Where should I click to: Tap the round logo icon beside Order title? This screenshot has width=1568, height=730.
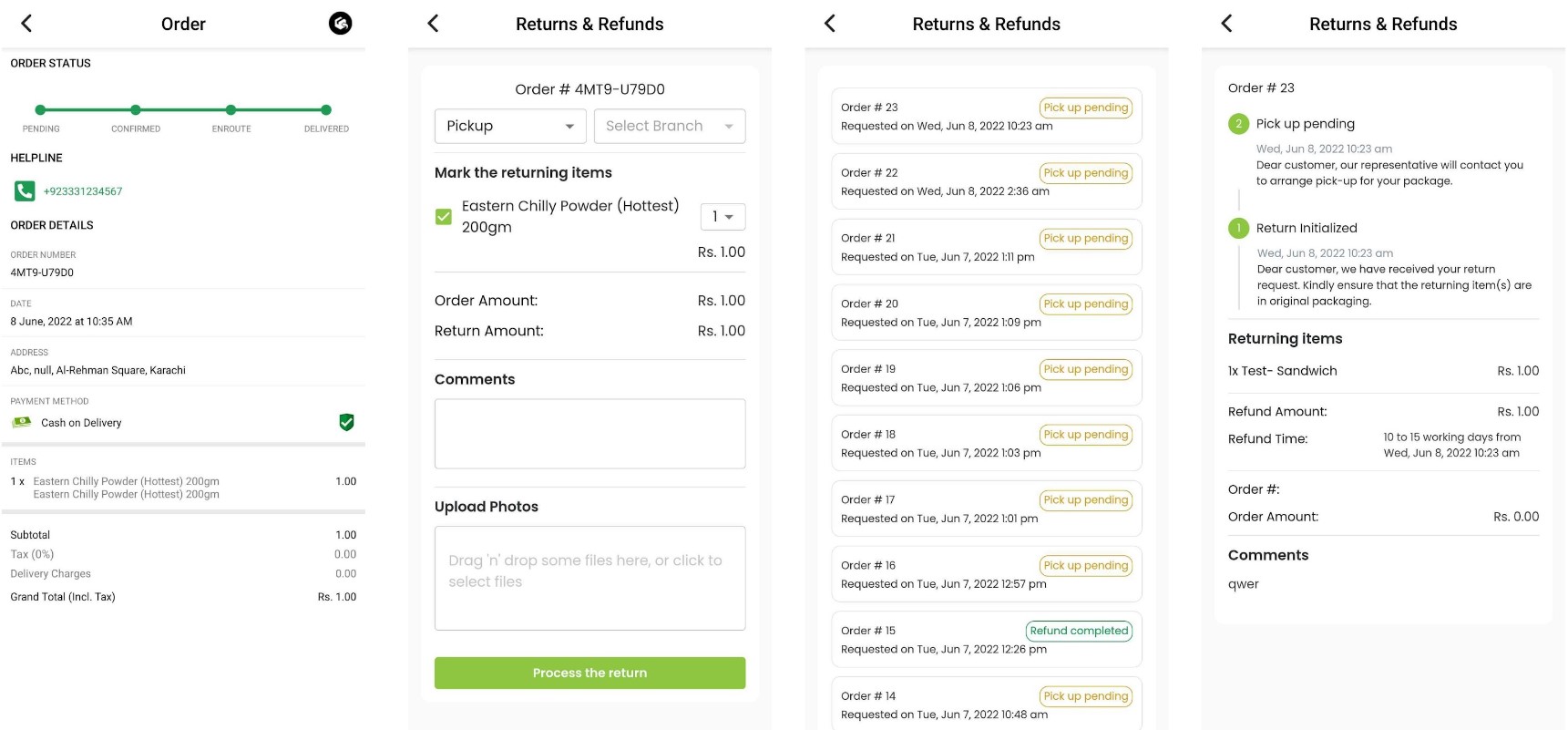pos(340,24)
